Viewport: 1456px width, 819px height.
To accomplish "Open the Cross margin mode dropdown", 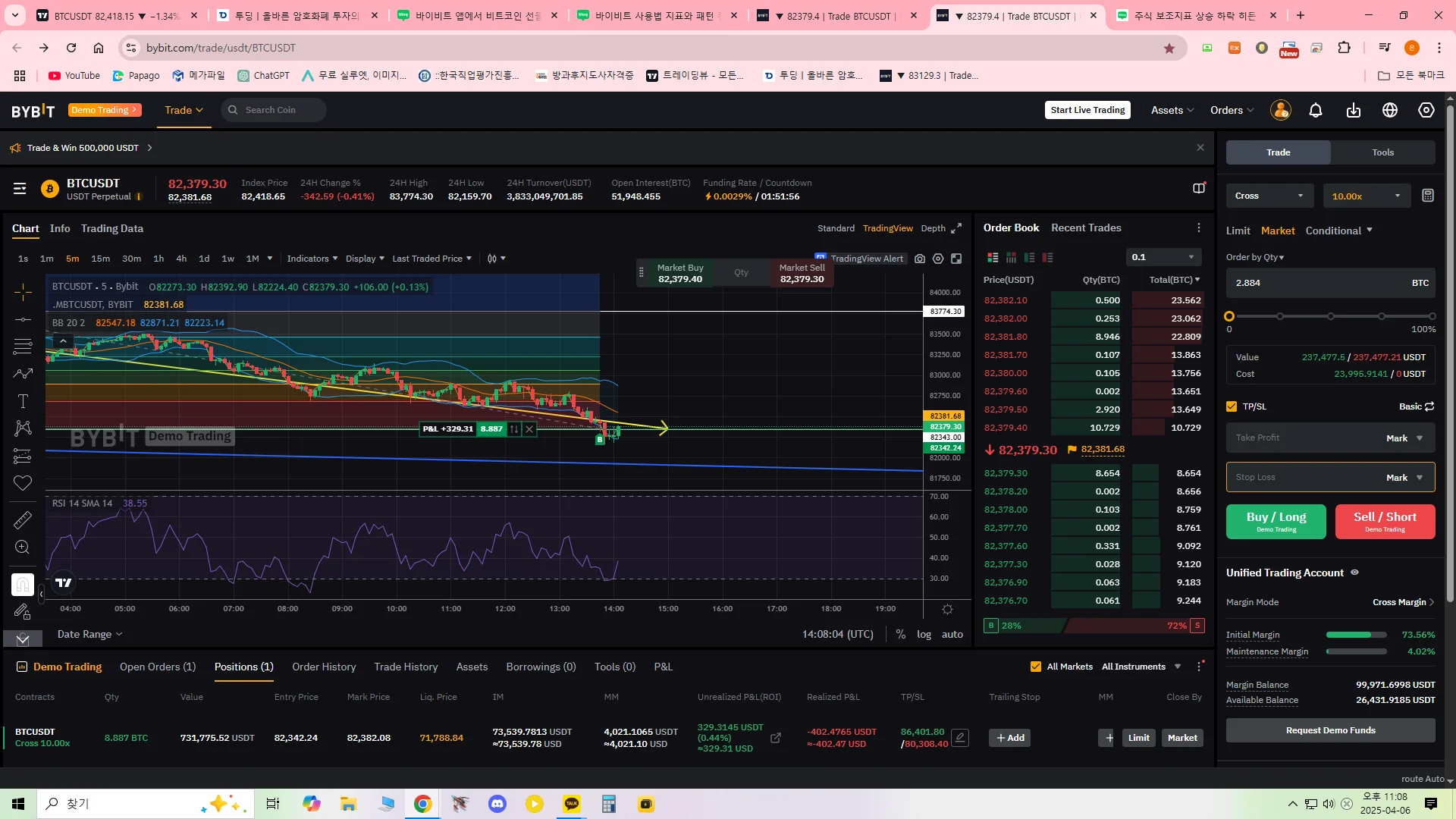I will point(1269,196).
